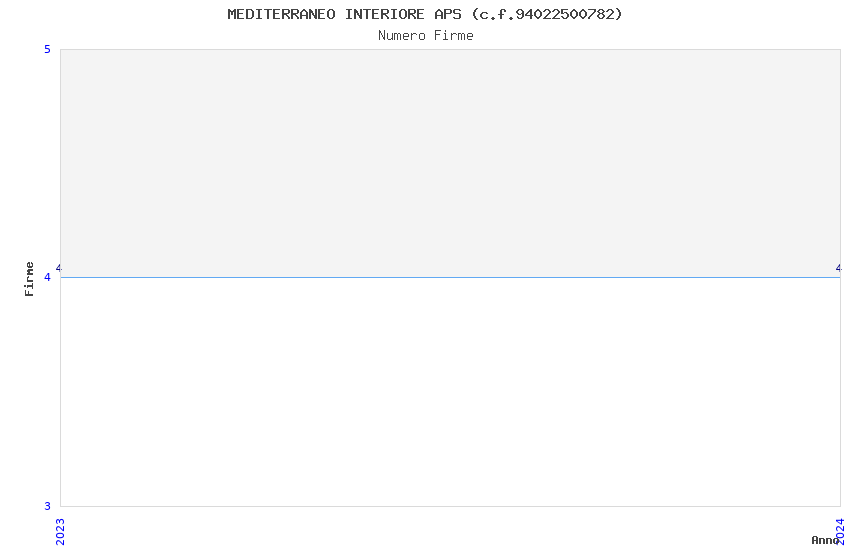Select the 2023 x-axis label
The height and width of the screenshot is (550, 850).
click(x=60, y=532)
